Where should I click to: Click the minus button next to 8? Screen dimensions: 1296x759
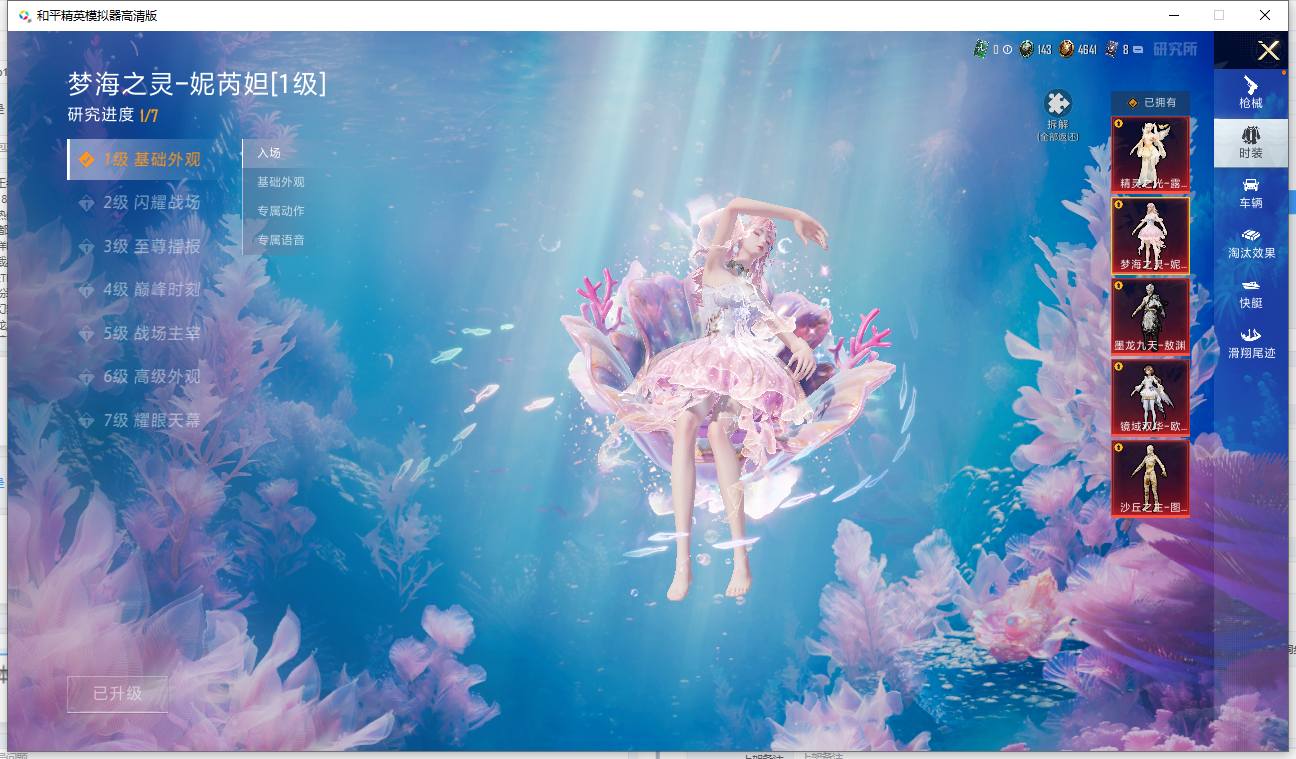1138,49
